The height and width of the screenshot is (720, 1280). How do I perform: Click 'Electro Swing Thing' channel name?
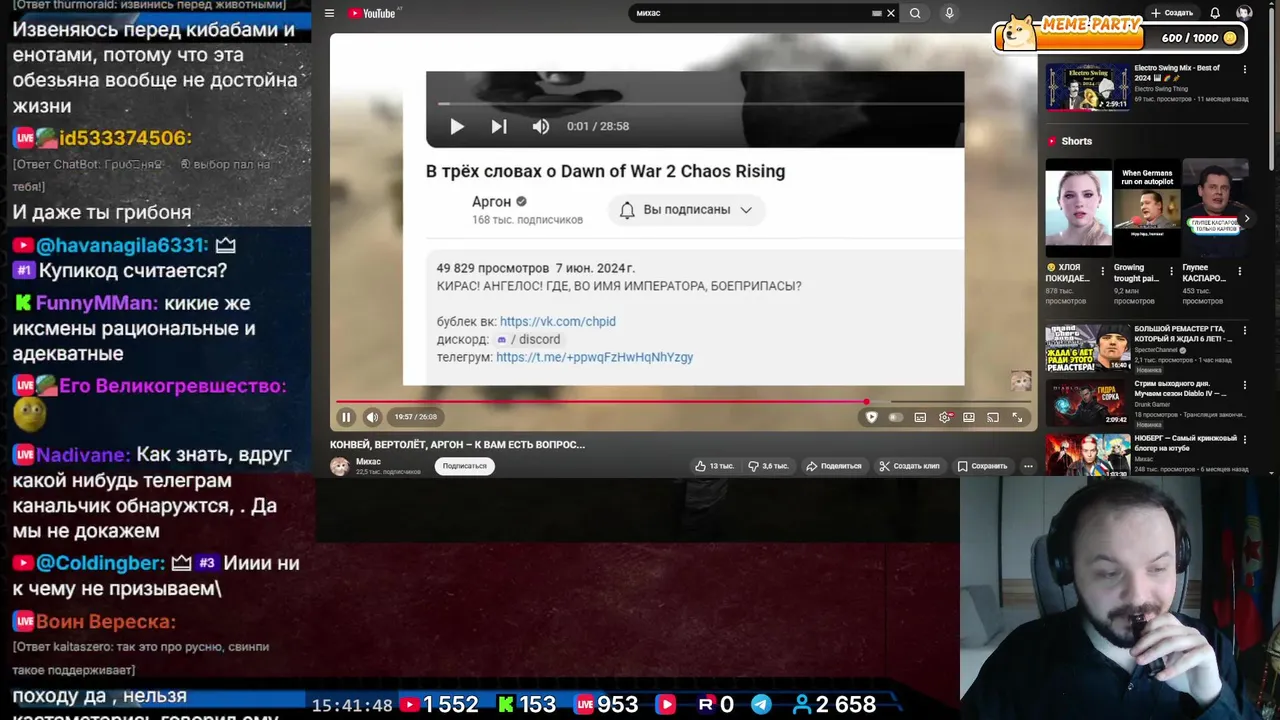(1160, 89)
